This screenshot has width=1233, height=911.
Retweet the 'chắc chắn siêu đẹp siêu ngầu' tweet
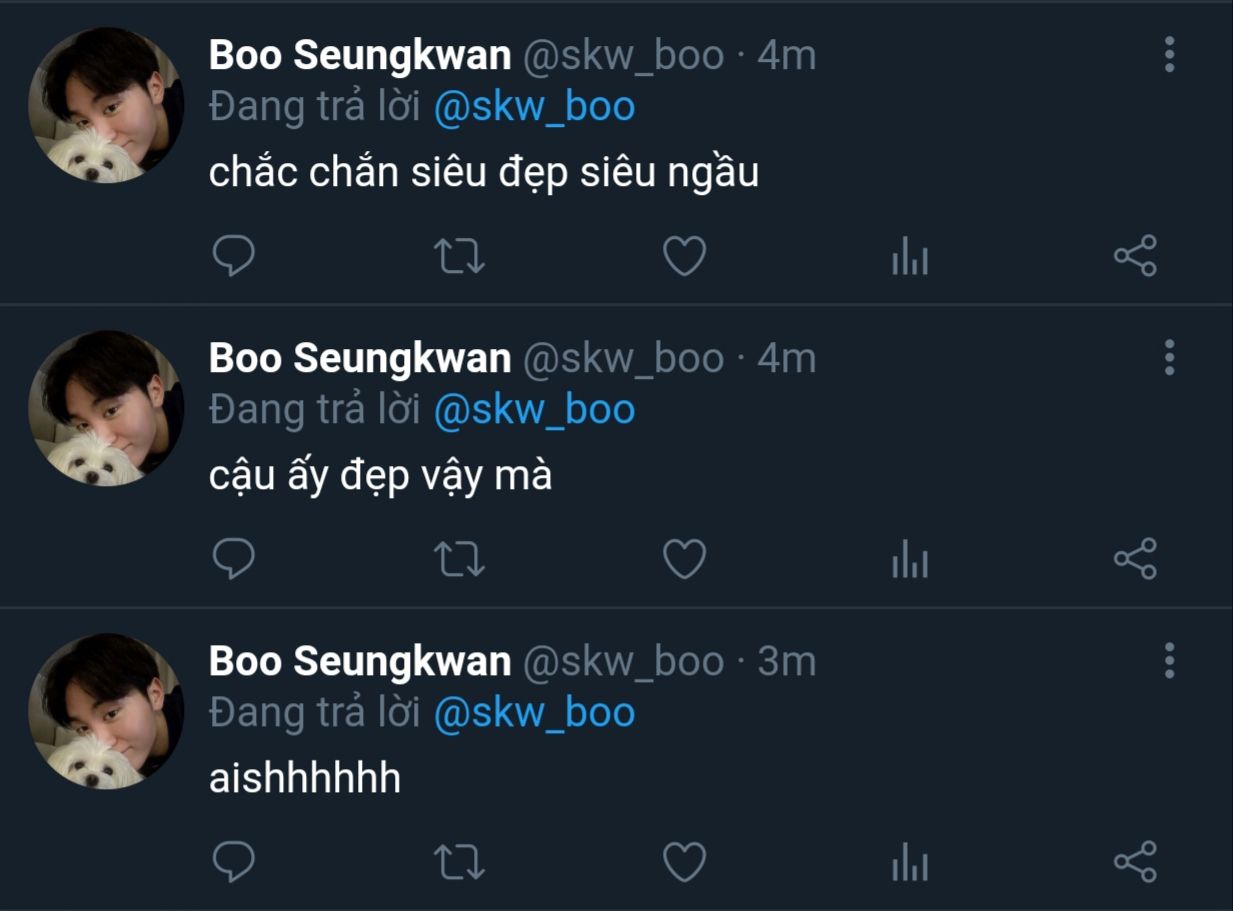pyautogui.click(x=460, y=257)
